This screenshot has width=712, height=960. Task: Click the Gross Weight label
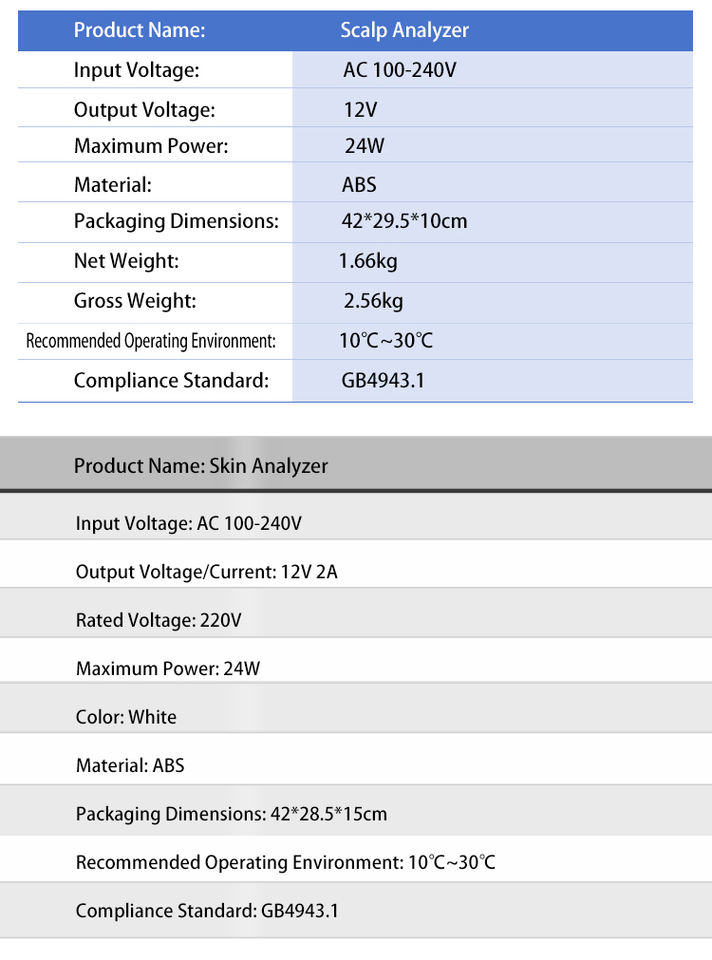click(135, 301)
